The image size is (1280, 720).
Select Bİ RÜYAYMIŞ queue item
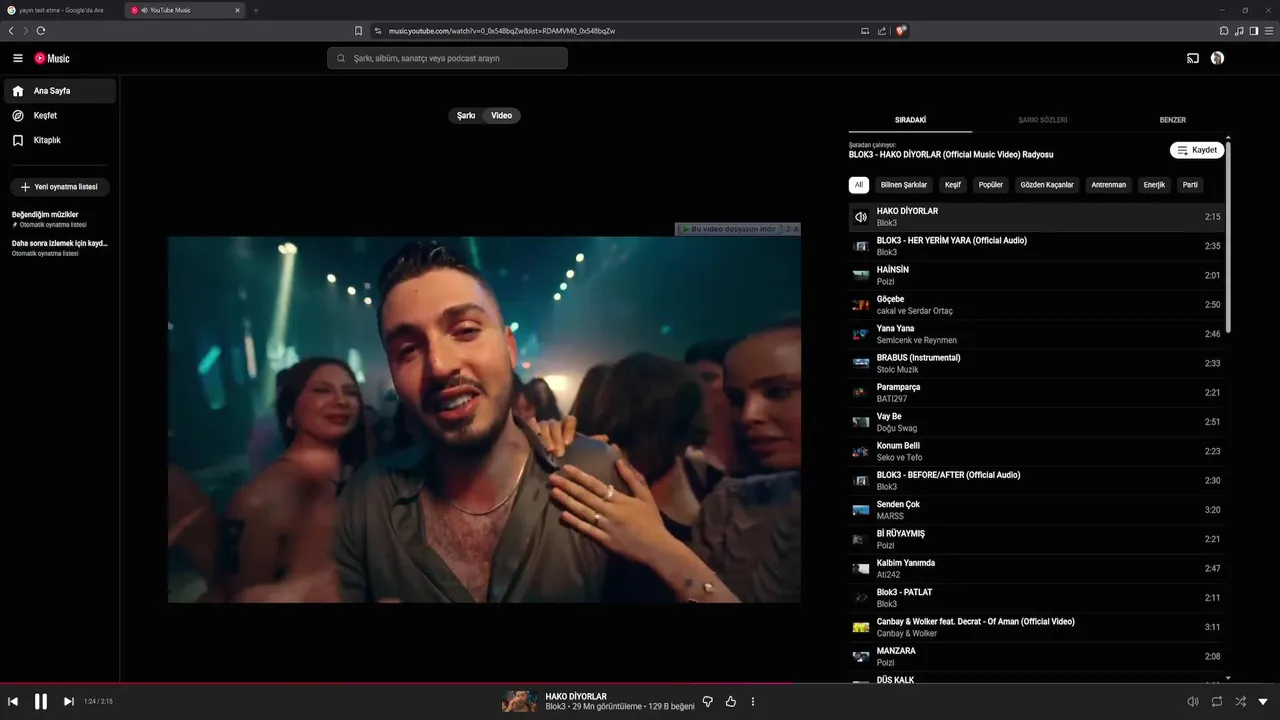(1037, 540)
